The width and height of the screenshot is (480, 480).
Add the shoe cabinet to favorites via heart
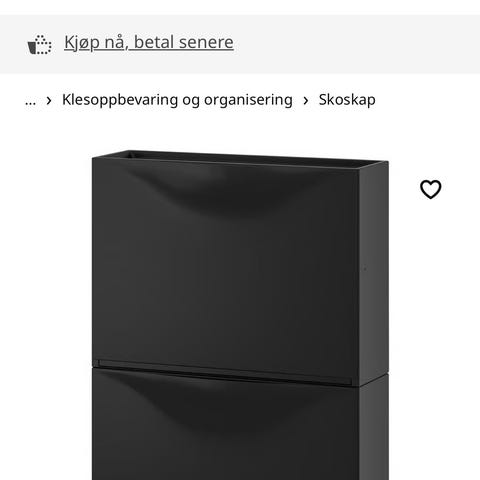click(430, 189)
